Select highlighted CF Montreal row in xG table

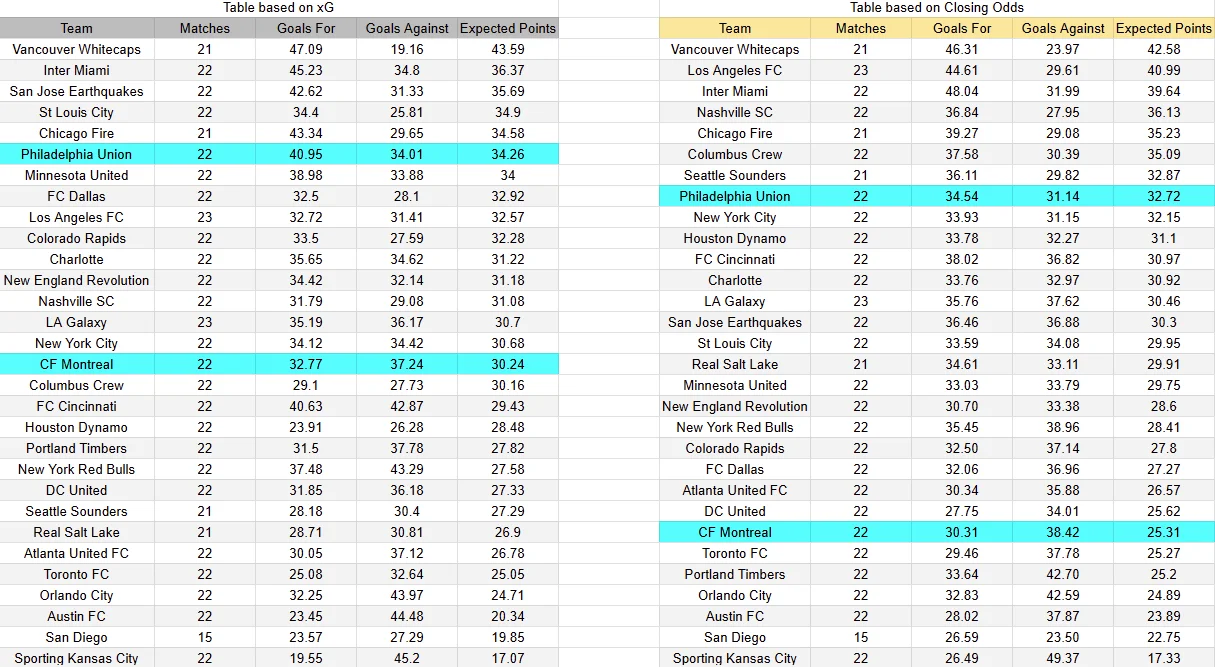tap(279, 364)
